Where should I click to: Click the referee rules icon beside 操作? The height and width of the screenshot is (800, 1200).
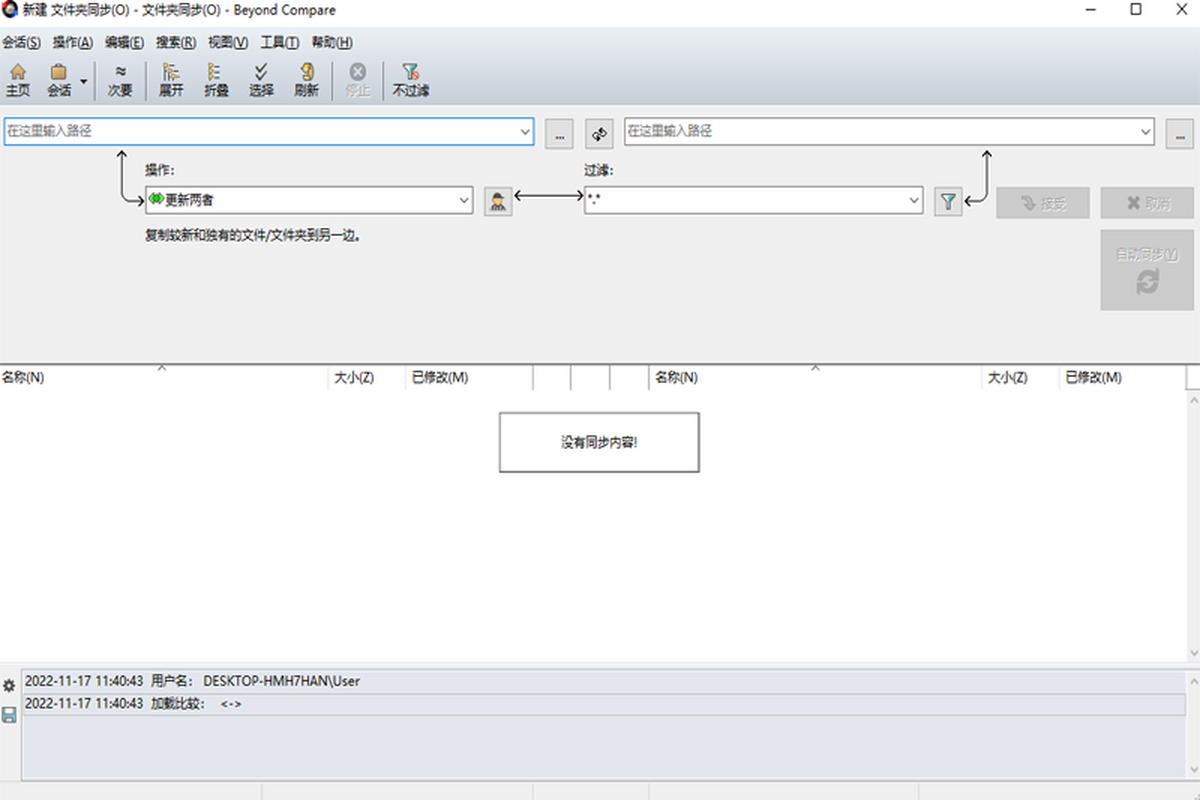498,201
